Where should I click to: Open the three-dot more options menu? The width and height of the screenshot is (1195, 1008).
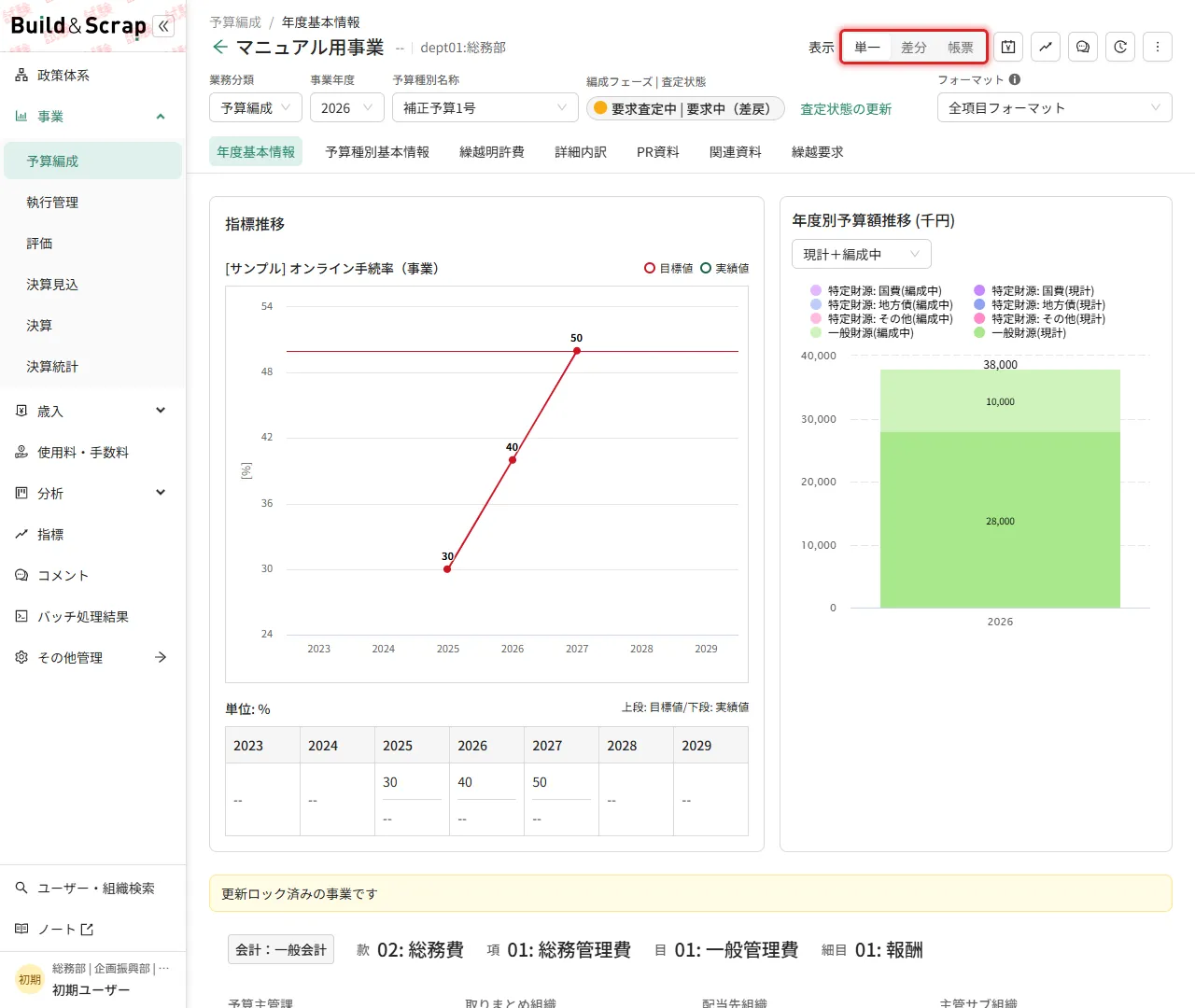click(1158, 47)
